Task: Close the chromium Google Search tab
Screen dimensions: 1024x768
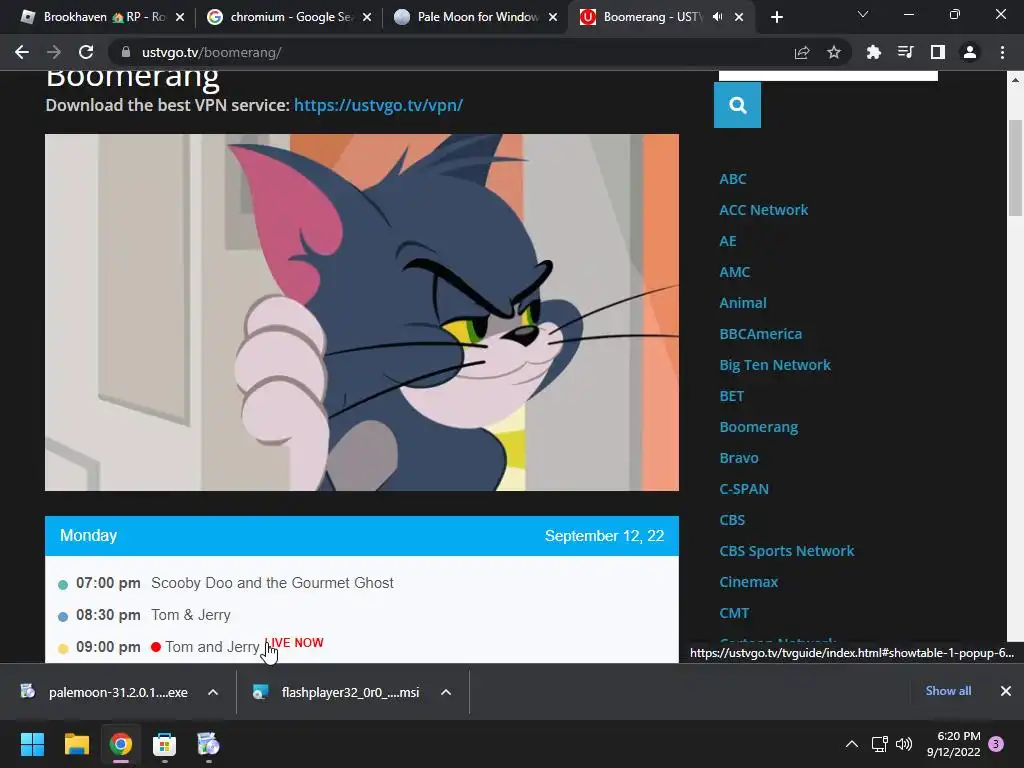Action: 367,17
